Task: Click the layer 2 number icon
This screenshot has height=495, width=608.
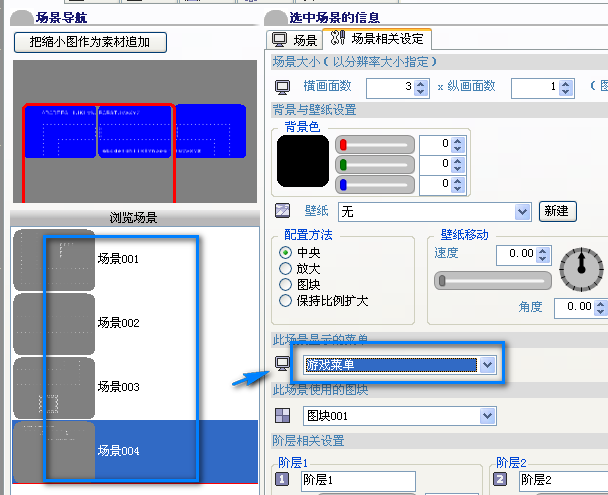Action: pyautogui.click(x=500, y=479)
